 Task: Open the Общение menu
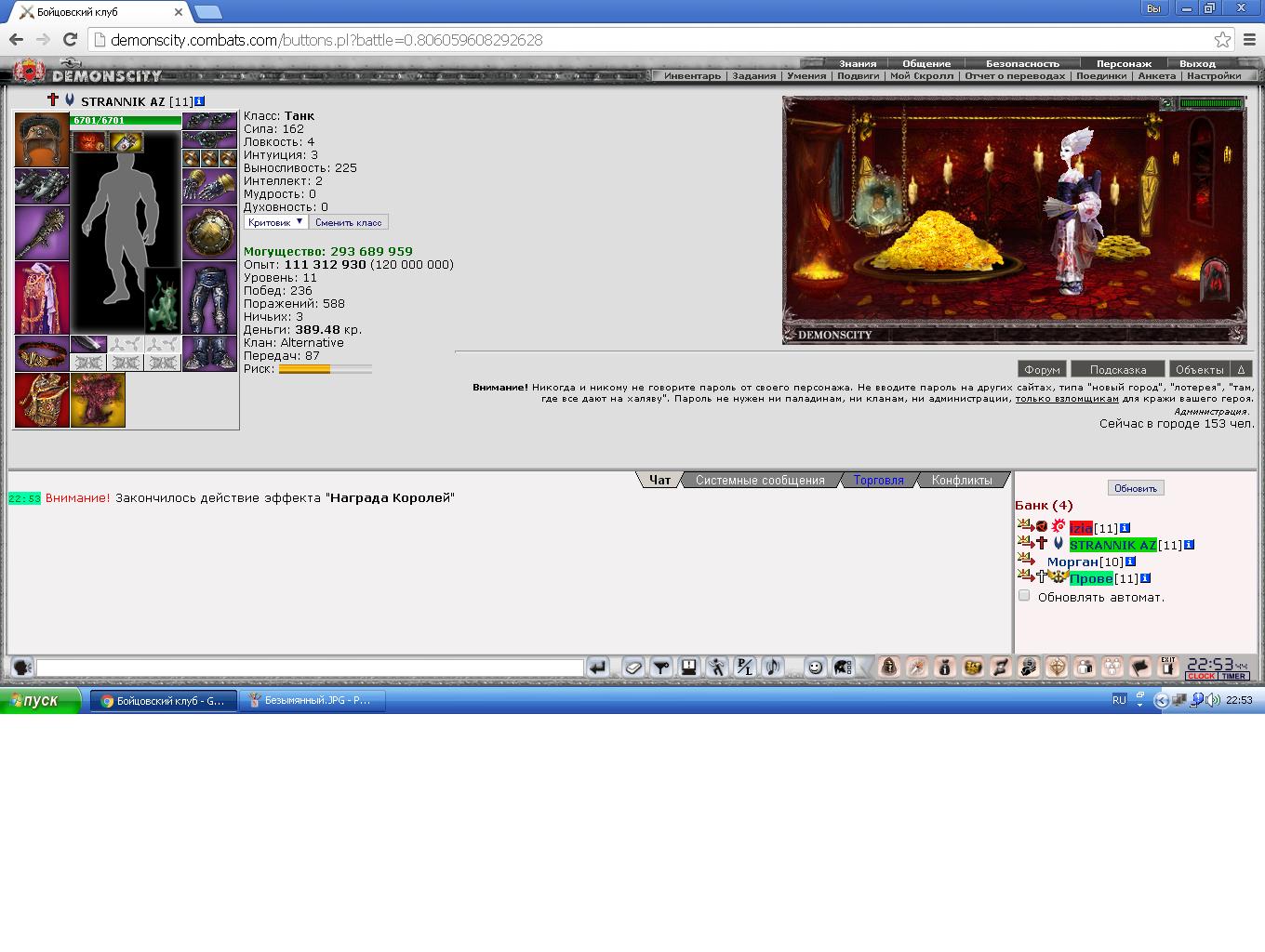(x=926, y=64)
